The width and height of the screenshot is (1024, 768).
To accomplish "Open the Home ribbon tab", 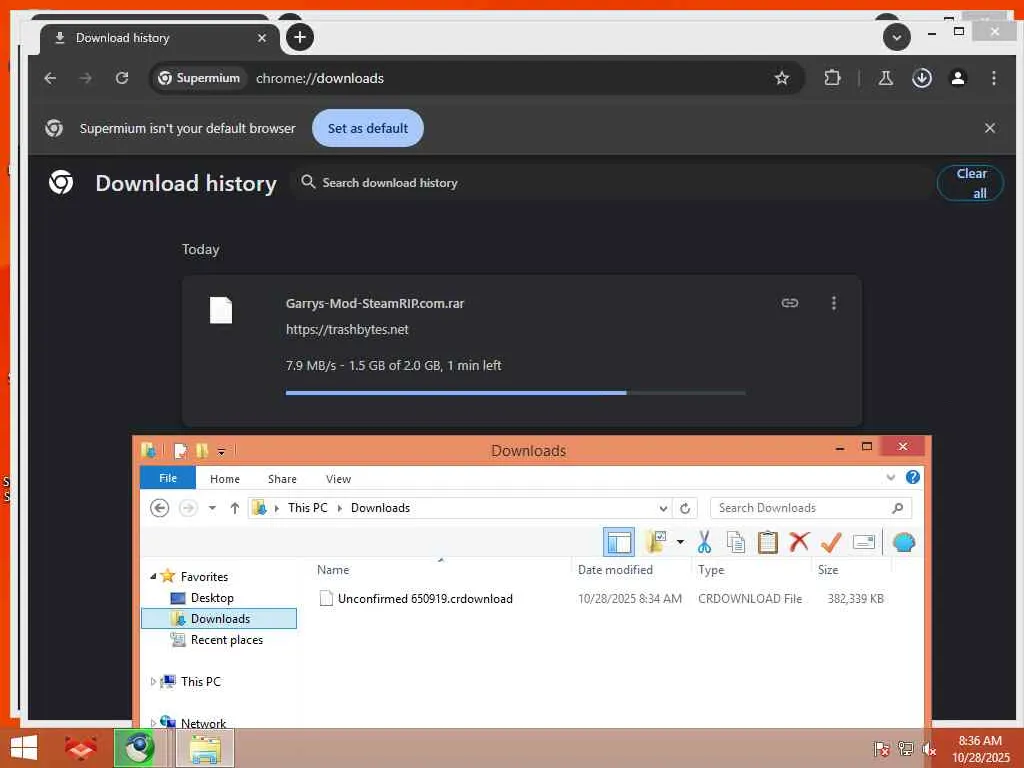I will click(x=225, y=479).
